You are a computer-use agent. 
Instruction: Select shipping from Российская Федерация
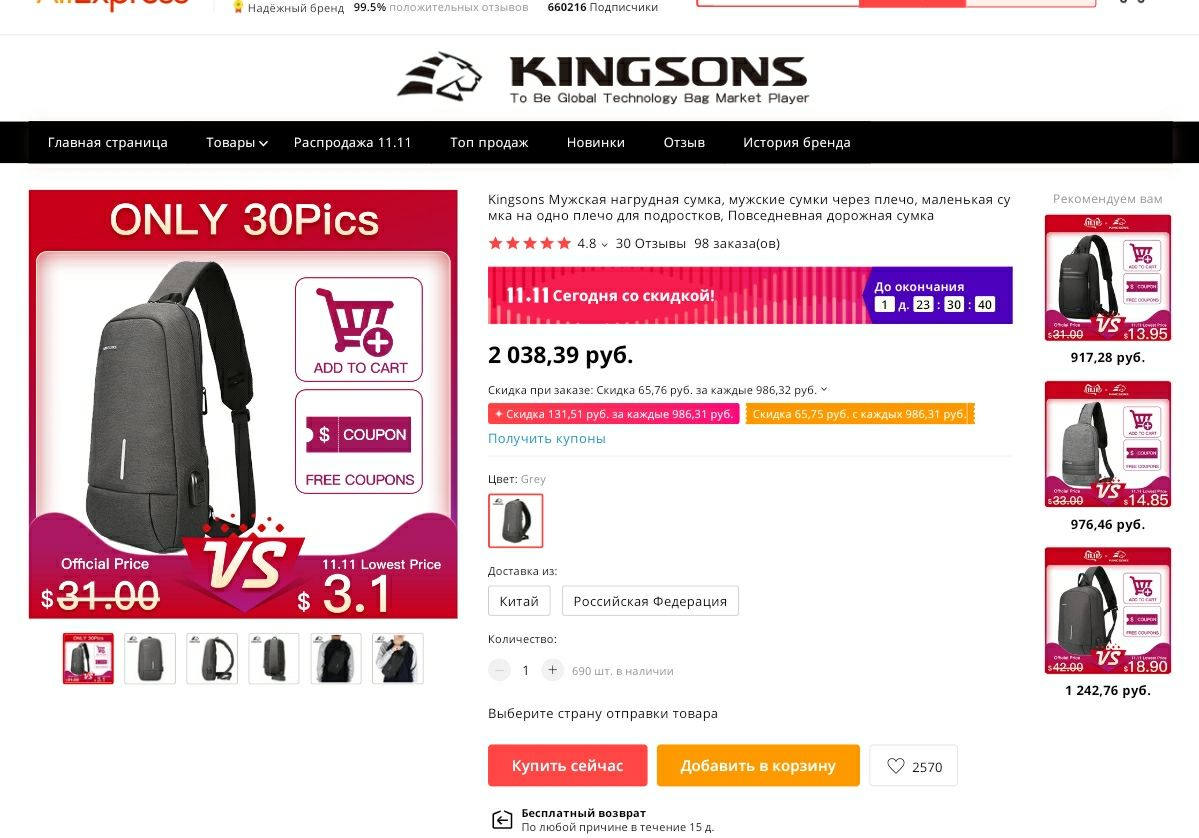point(650,601)
